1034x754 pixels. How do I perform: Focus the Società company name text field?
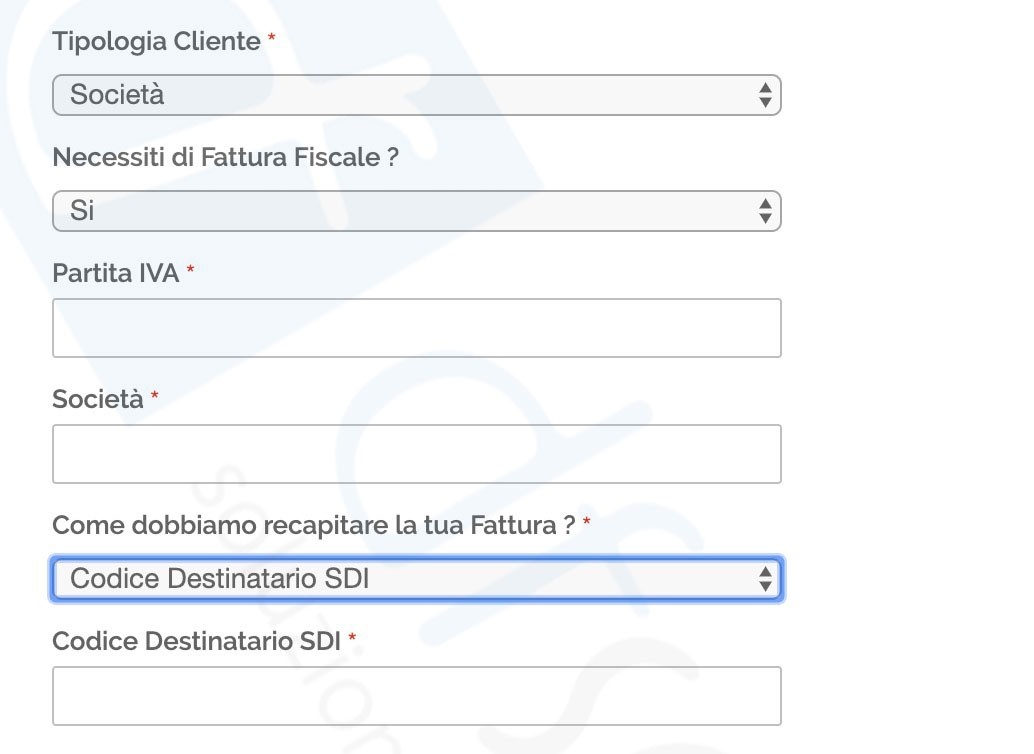[417, 454]
